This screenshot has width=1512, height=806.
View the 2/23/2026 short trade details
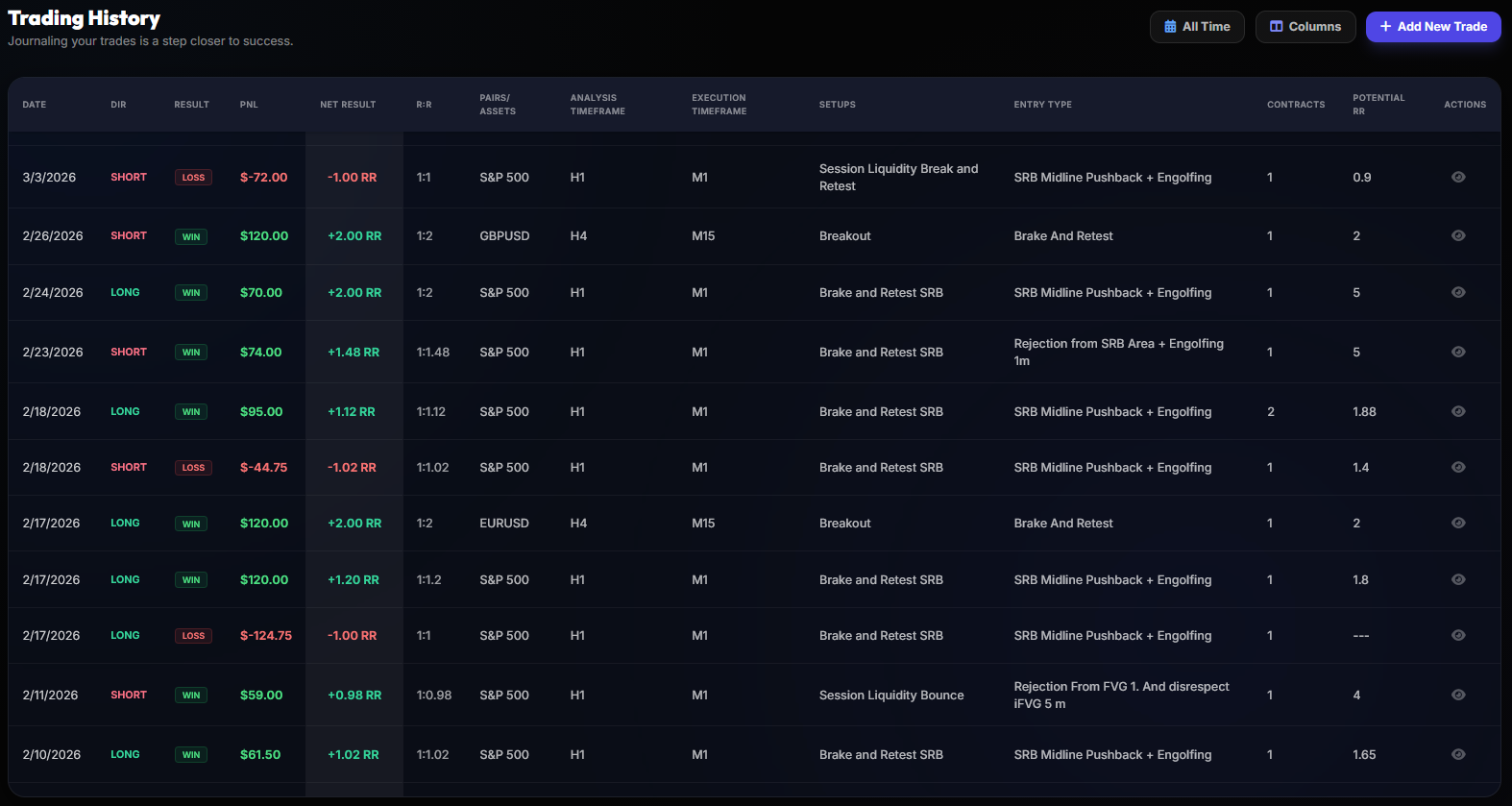pyautogui.click(x=1457, y=352)
